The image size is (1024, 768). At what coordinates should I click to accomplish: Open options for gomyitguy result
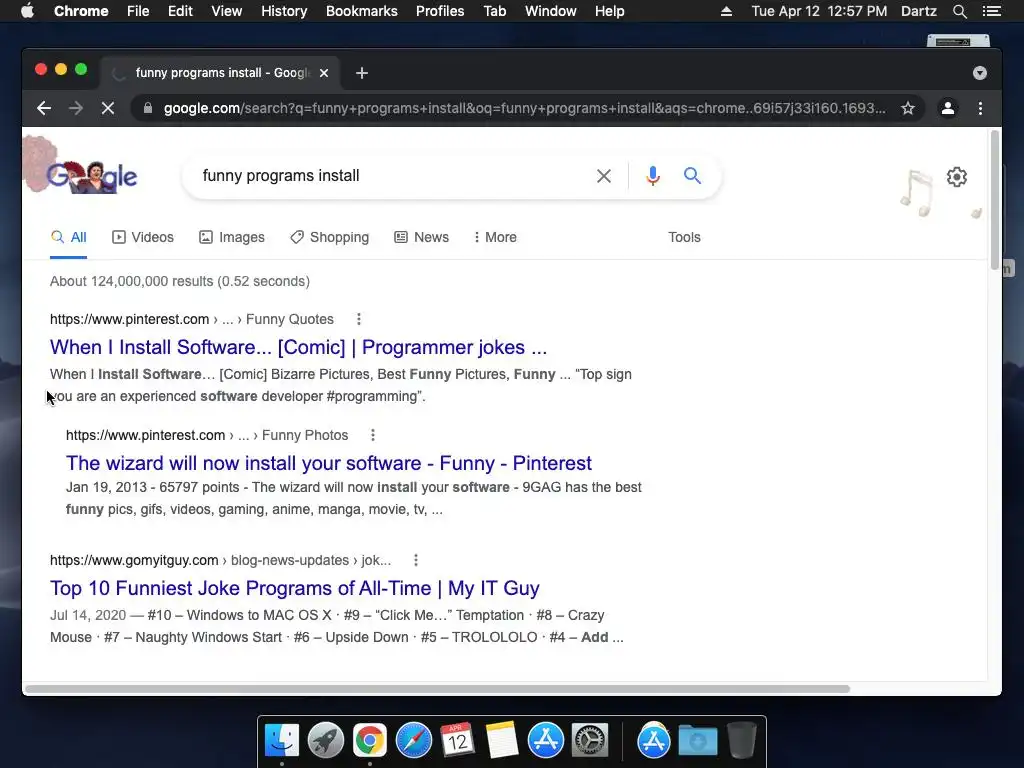tap(416, 560)
